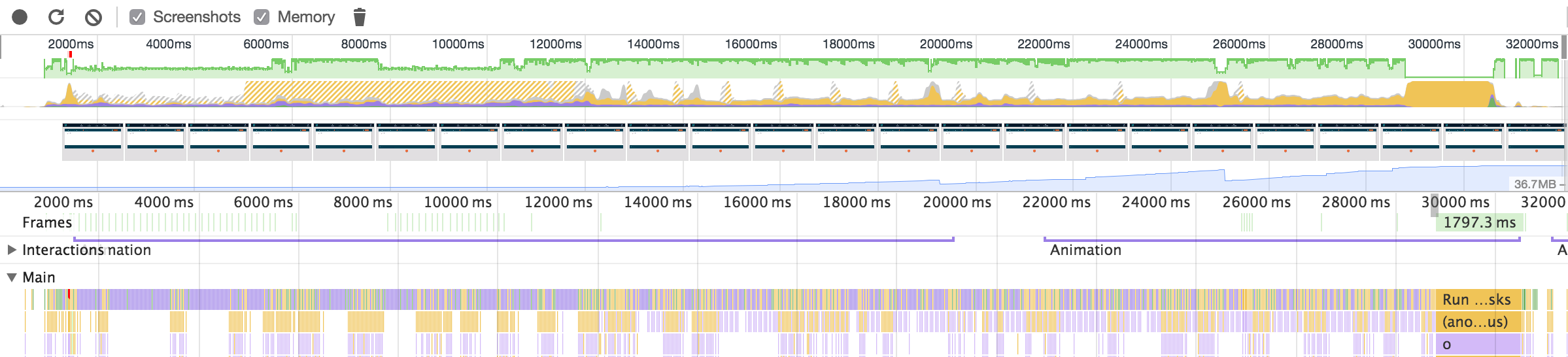Viewport: 1568px width, 357px height.
Task: Disable the Memory checkbox
Action: click(262, 17)
